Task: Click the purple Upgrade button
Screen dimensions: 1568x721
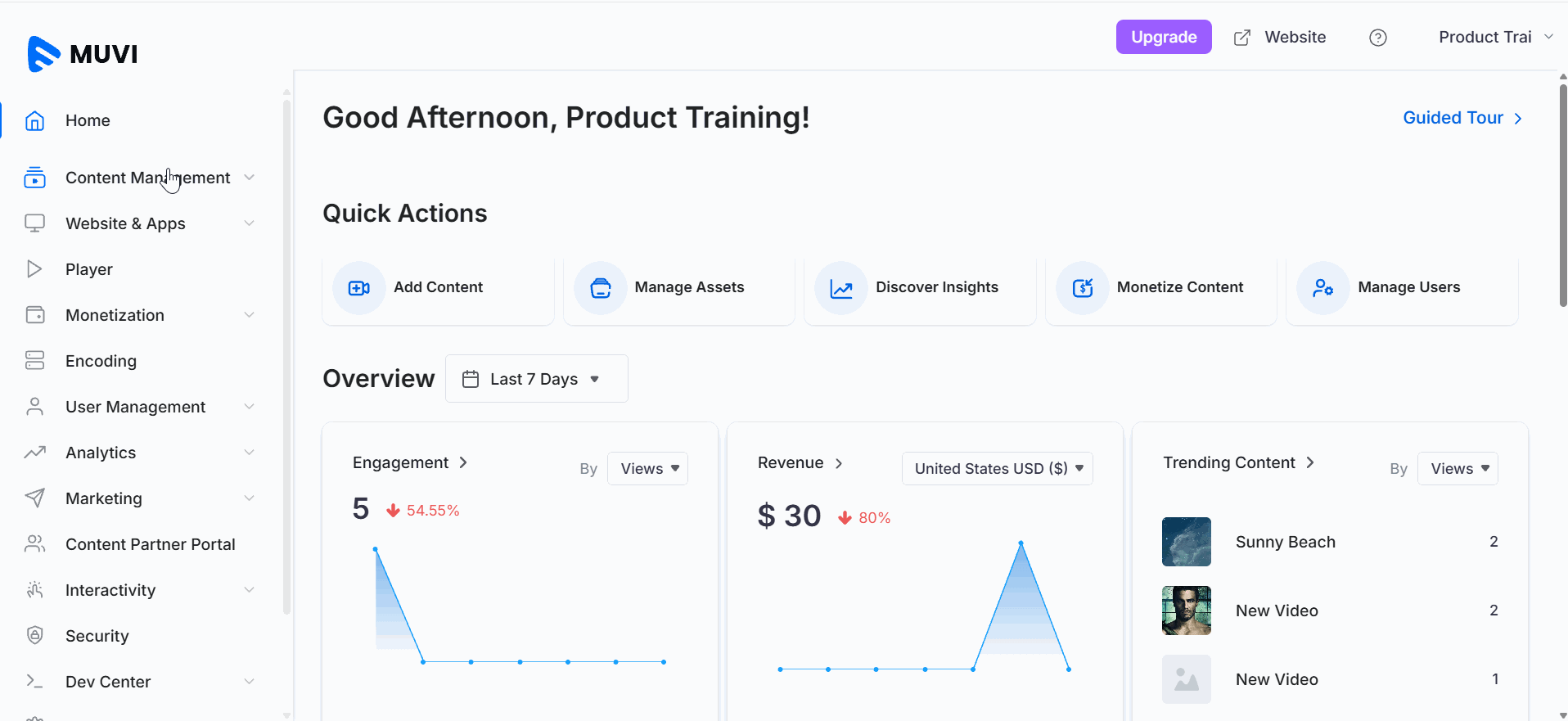Action: point(1163,37)
